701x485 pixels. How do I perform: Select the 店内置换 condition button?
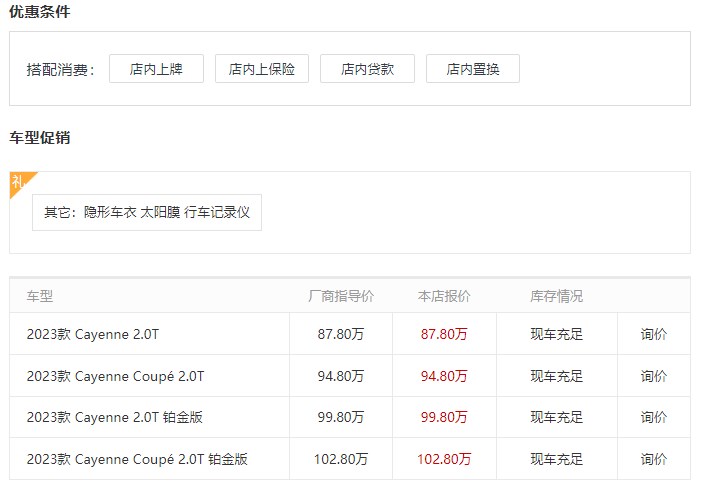[x=473, y=69]
